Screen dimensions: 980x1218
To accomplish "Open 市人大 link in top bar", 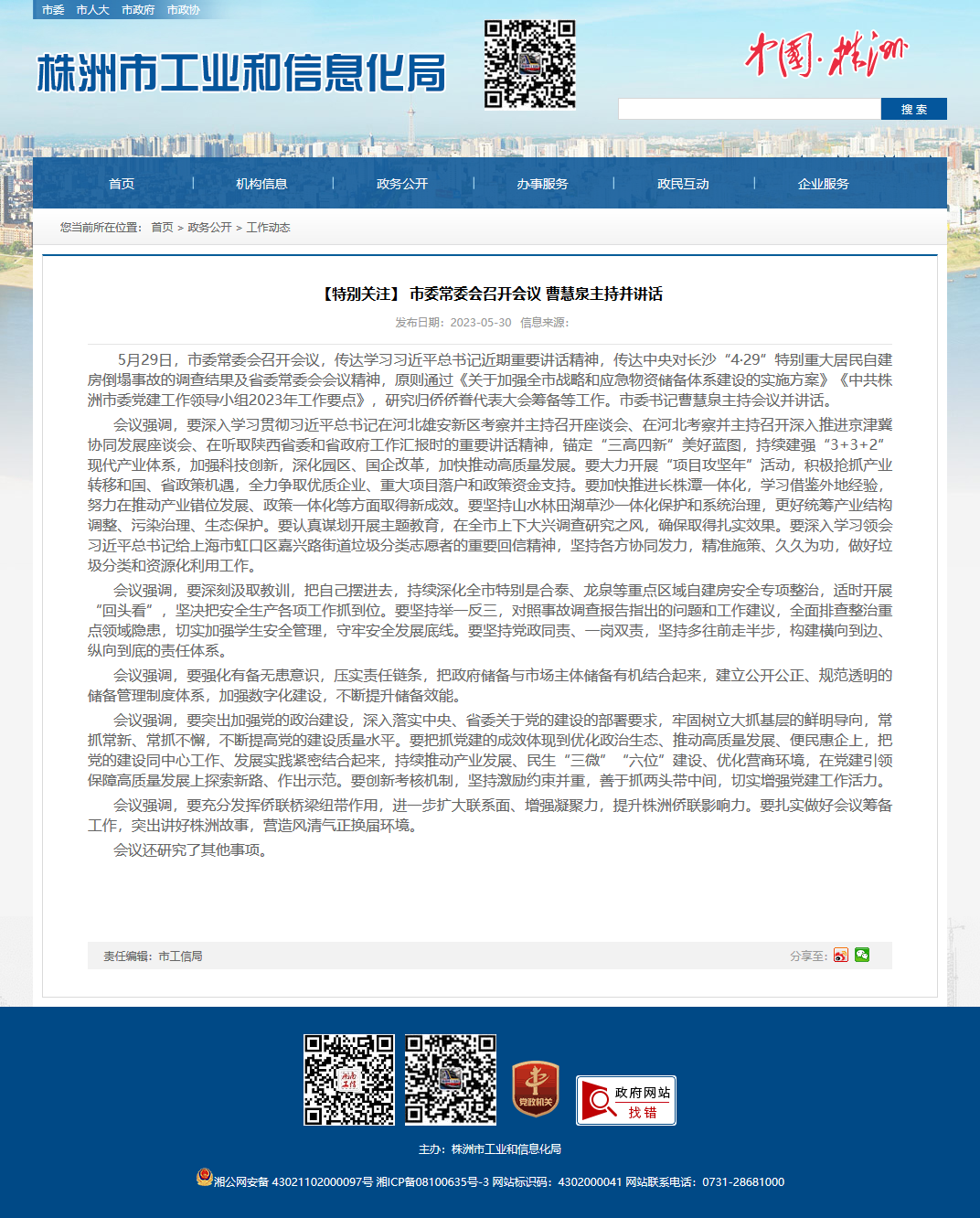I will [92, 9].
